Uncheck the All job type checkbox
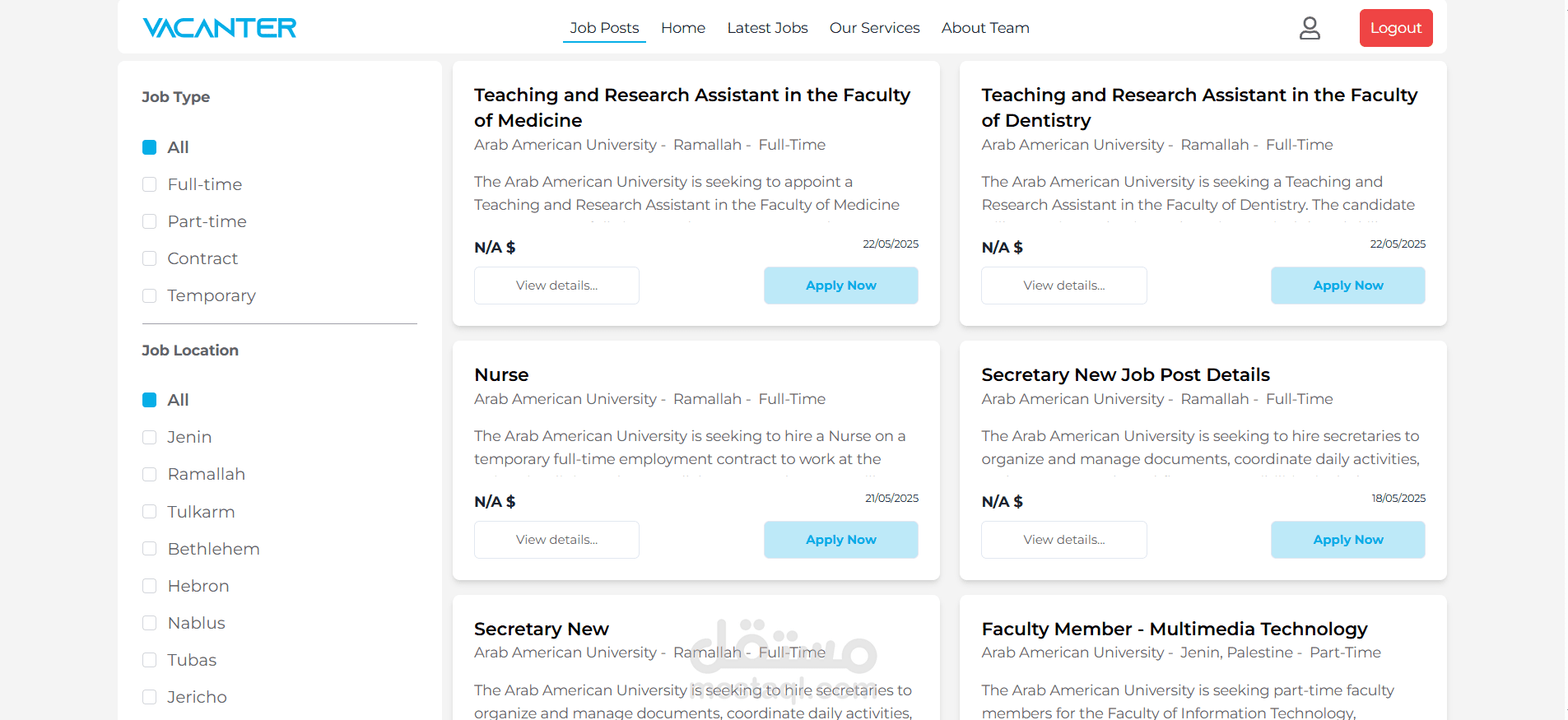1568x720 pixels. pyautogui.click(x=150, y=147)
